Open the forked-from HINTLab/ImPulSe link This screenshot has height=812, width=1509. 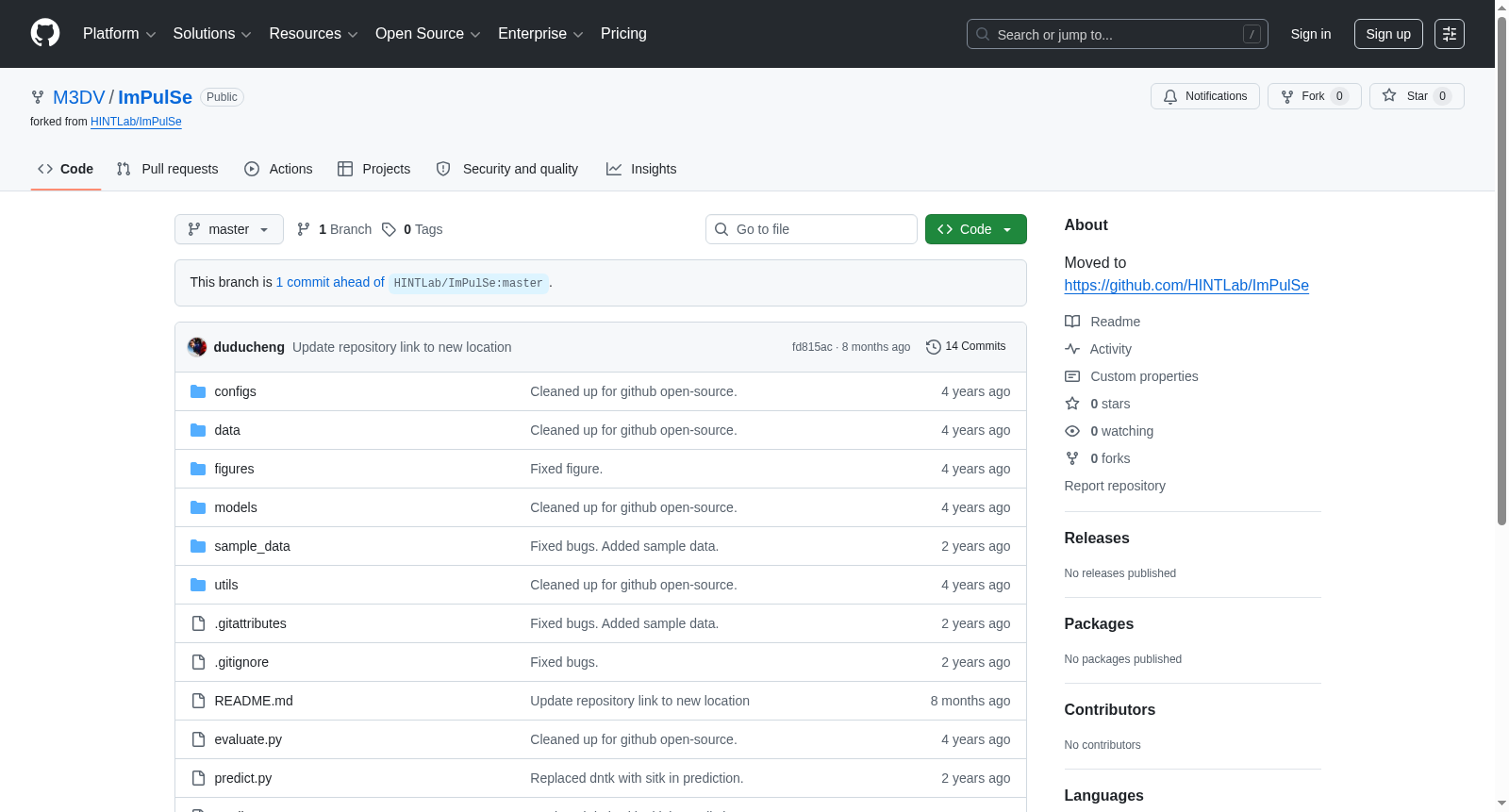136,122
